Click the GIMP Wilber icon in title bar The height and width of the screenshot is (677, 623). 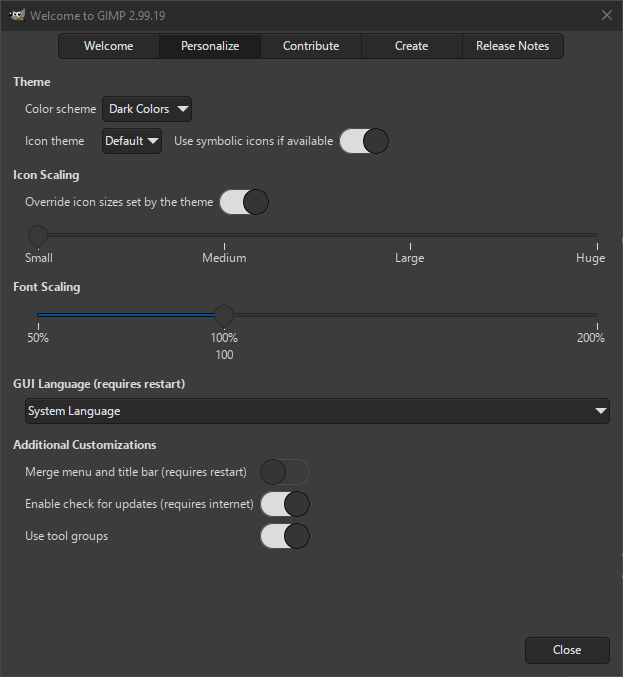click(16, 15)
